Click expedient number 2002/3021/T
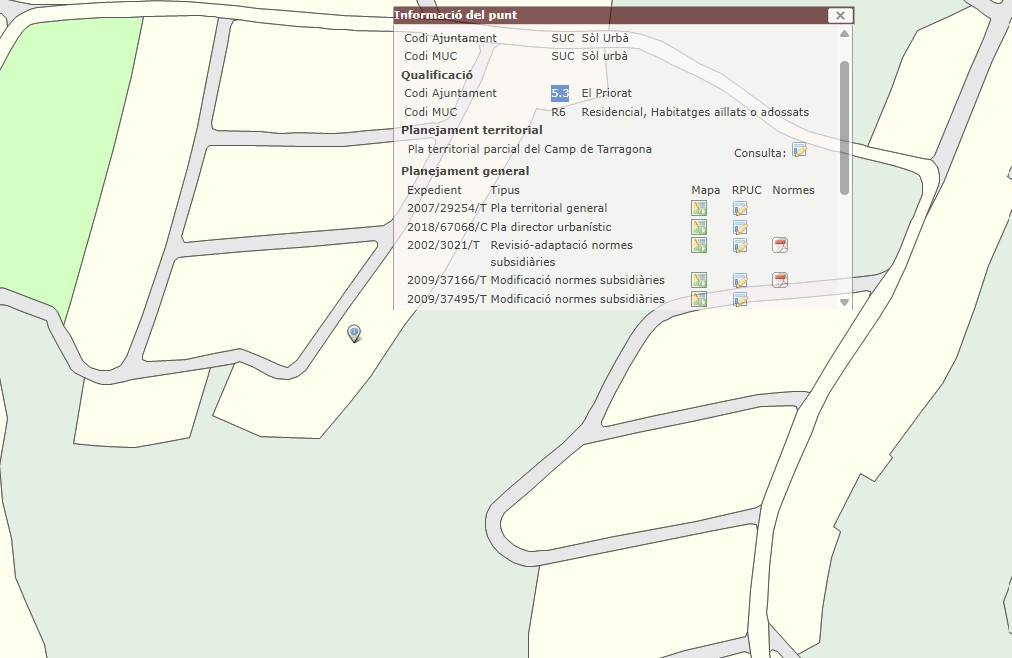1012x658 pixels. point(443,245)
